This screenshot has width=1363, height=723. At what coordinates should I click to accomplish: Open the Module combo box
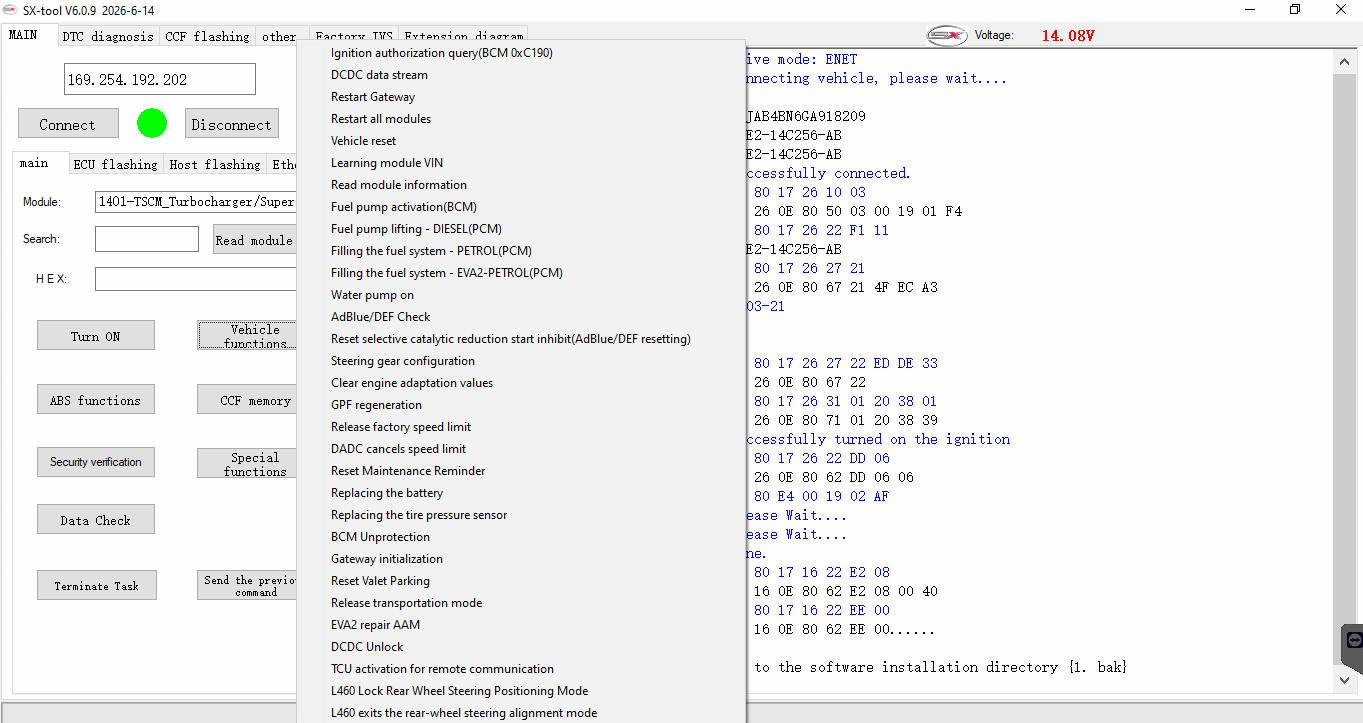pyautogui.click(x=196, y=202)
